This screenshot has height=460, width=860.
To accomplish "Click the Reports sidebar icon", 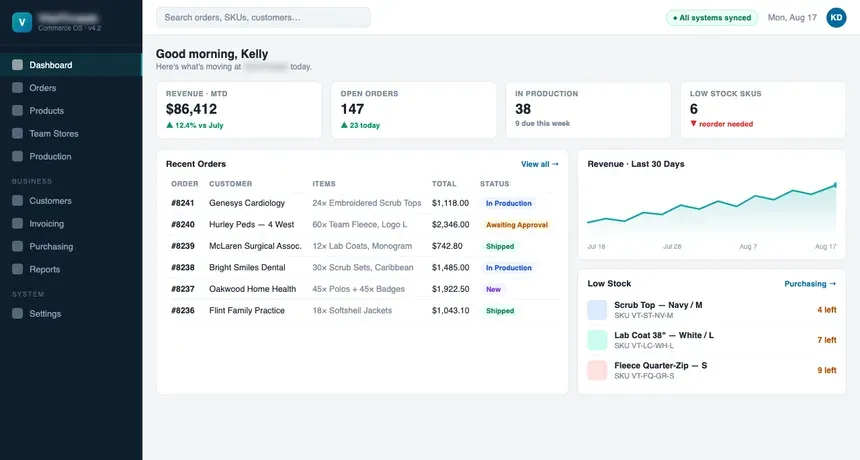I will click(x=18, y=269).
